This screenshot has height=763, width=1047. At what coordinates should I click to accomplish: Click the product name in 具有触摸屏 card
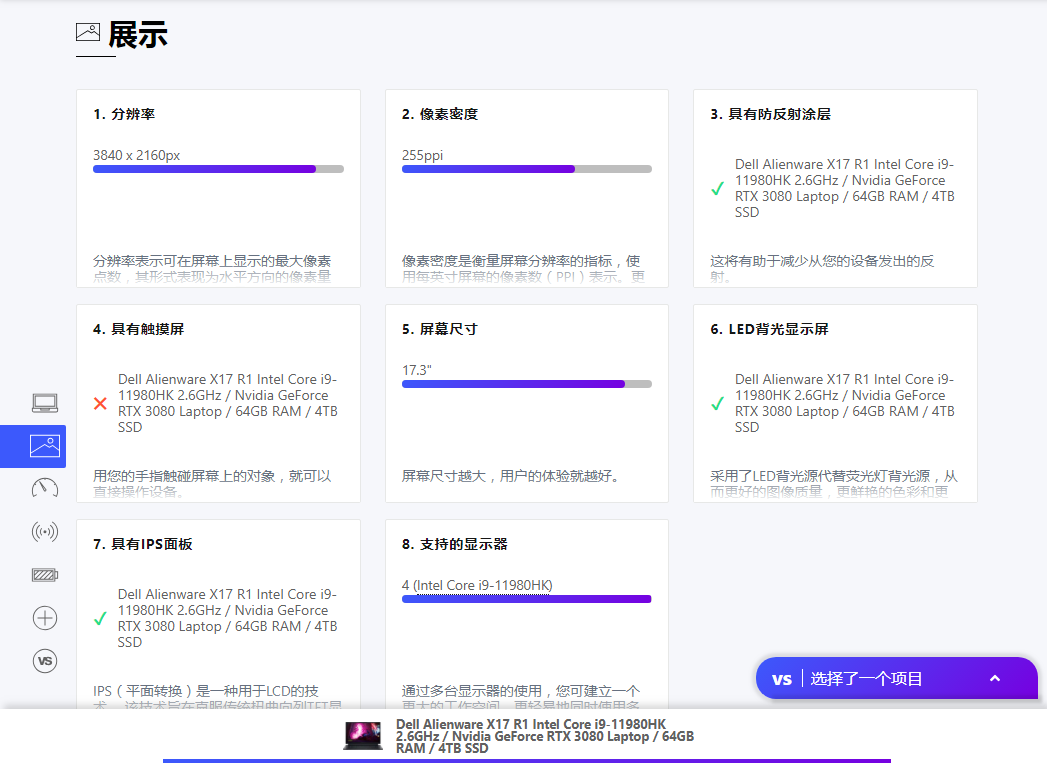(228, 403)
